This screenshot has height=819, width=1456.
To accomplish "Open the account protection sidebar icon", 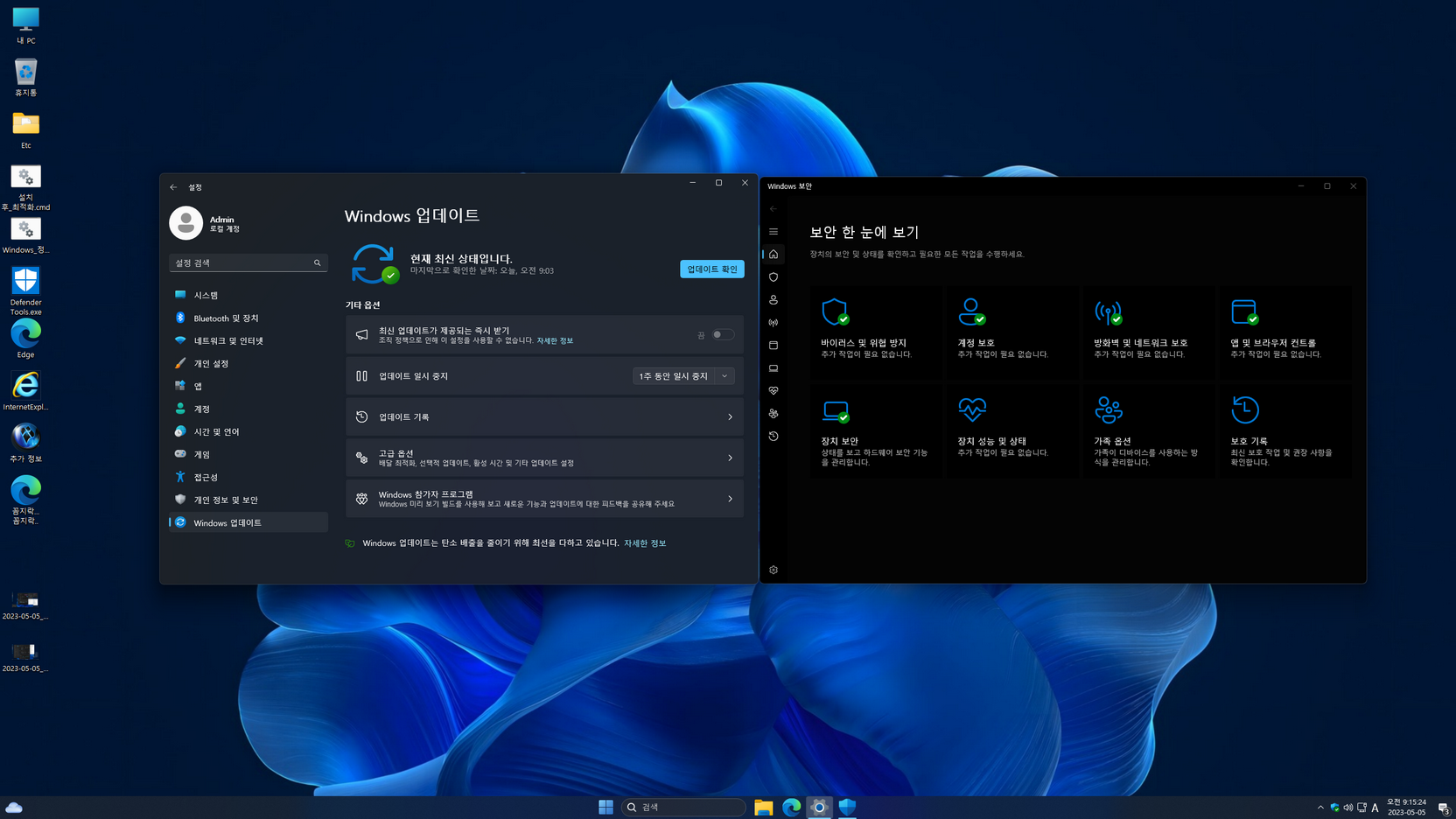I will pos(773,300).
